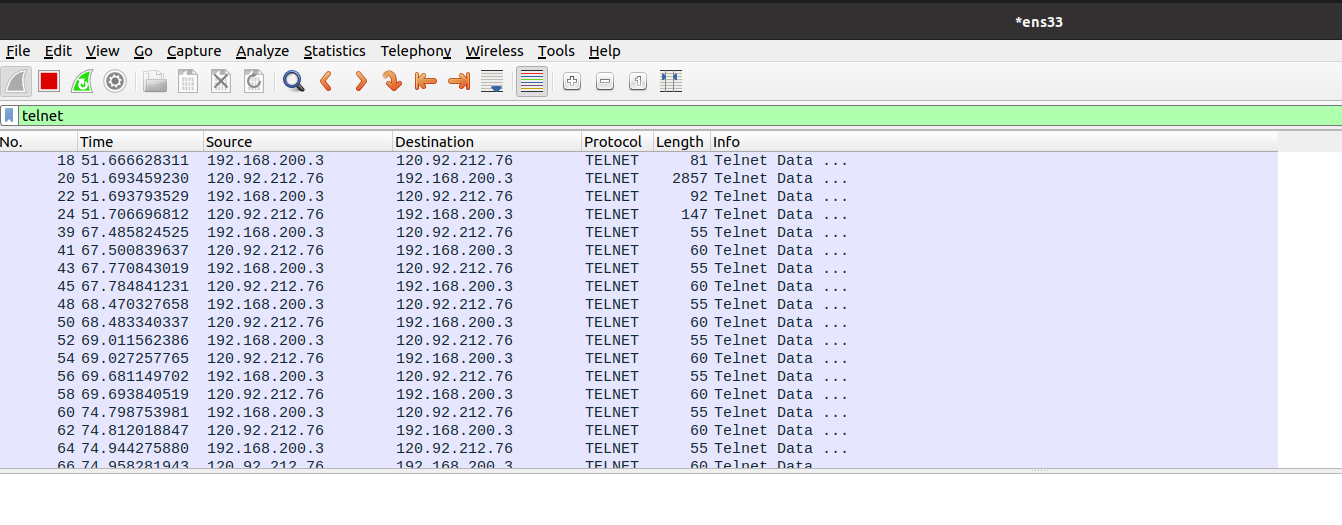Screen dimensions: 1342x525
Task: Go back to the previous packet
Action: (x=326, y=82)
